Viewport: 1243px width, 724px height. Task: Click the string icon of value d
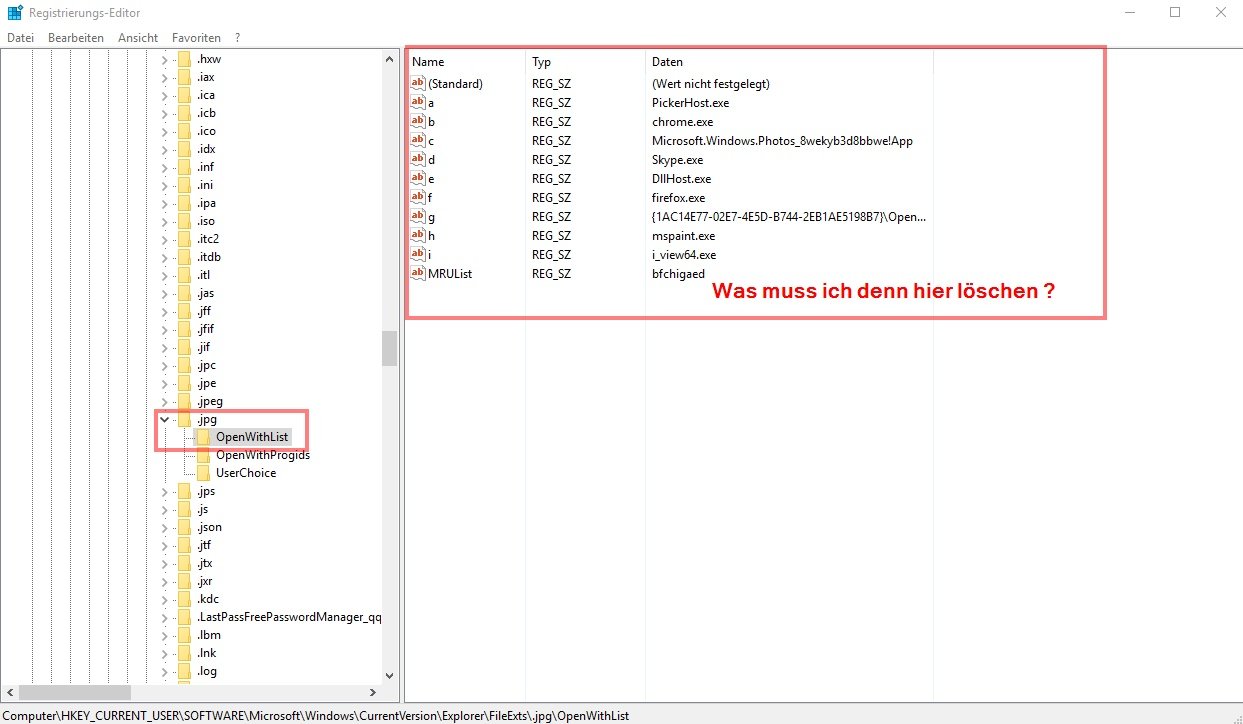[x=418, y=159]
